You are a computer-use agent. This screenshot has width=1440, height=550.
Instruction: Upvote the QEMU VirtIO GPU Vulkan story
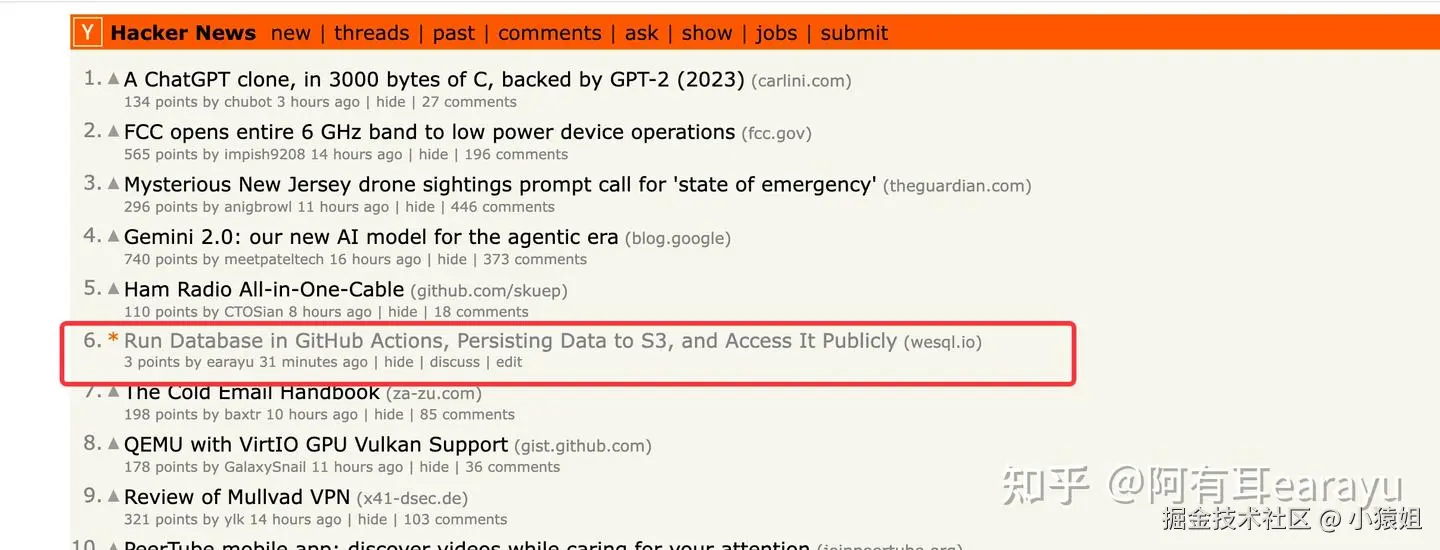(114, 444)
